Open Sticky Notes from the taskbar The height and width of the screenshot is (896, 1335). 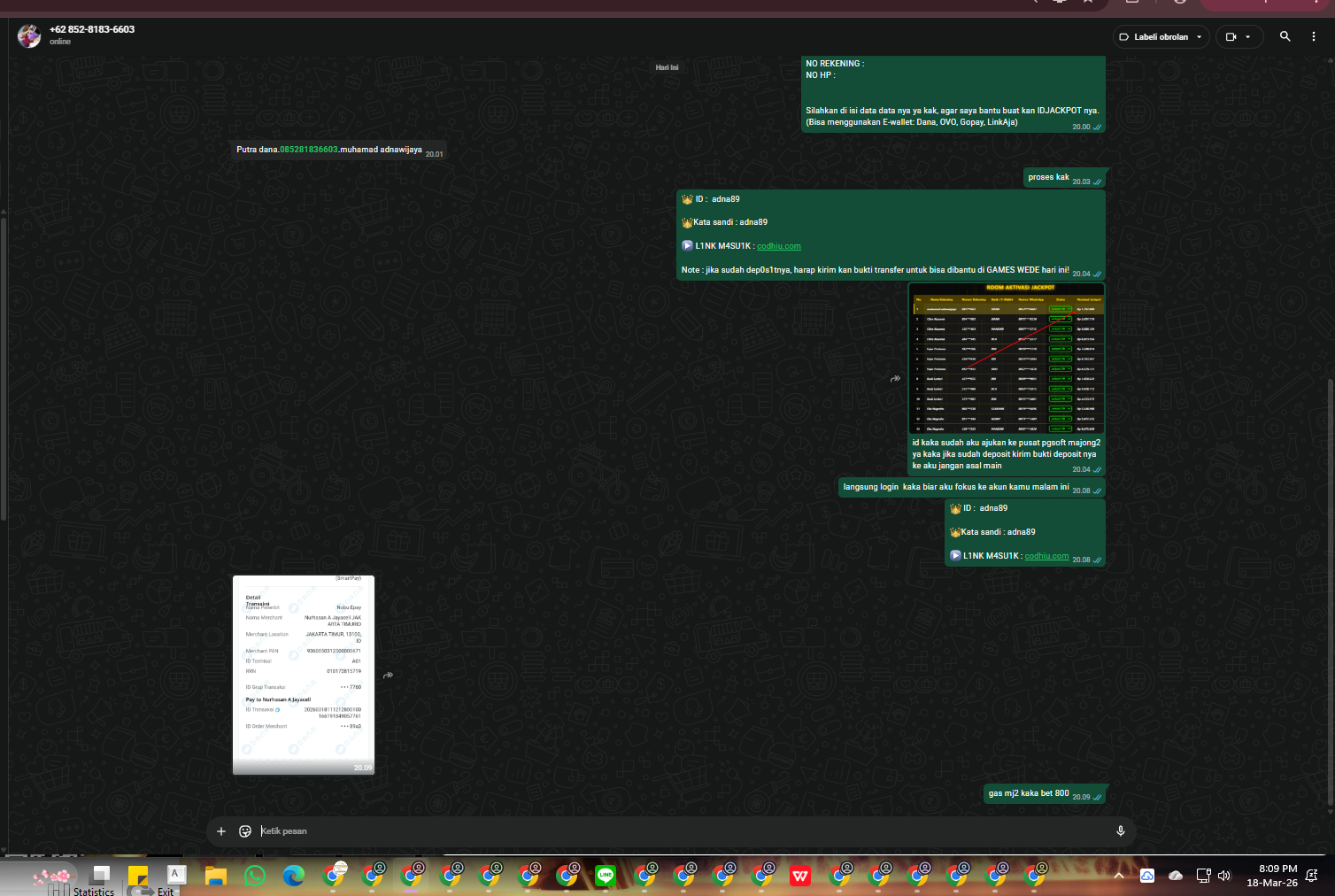click(x=138, y=876)
